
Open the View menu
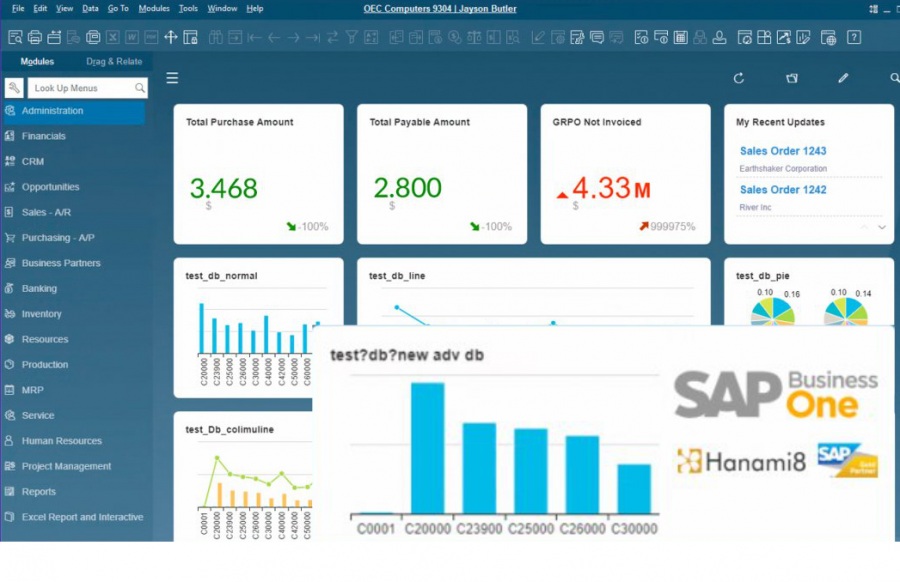(64, 9)
